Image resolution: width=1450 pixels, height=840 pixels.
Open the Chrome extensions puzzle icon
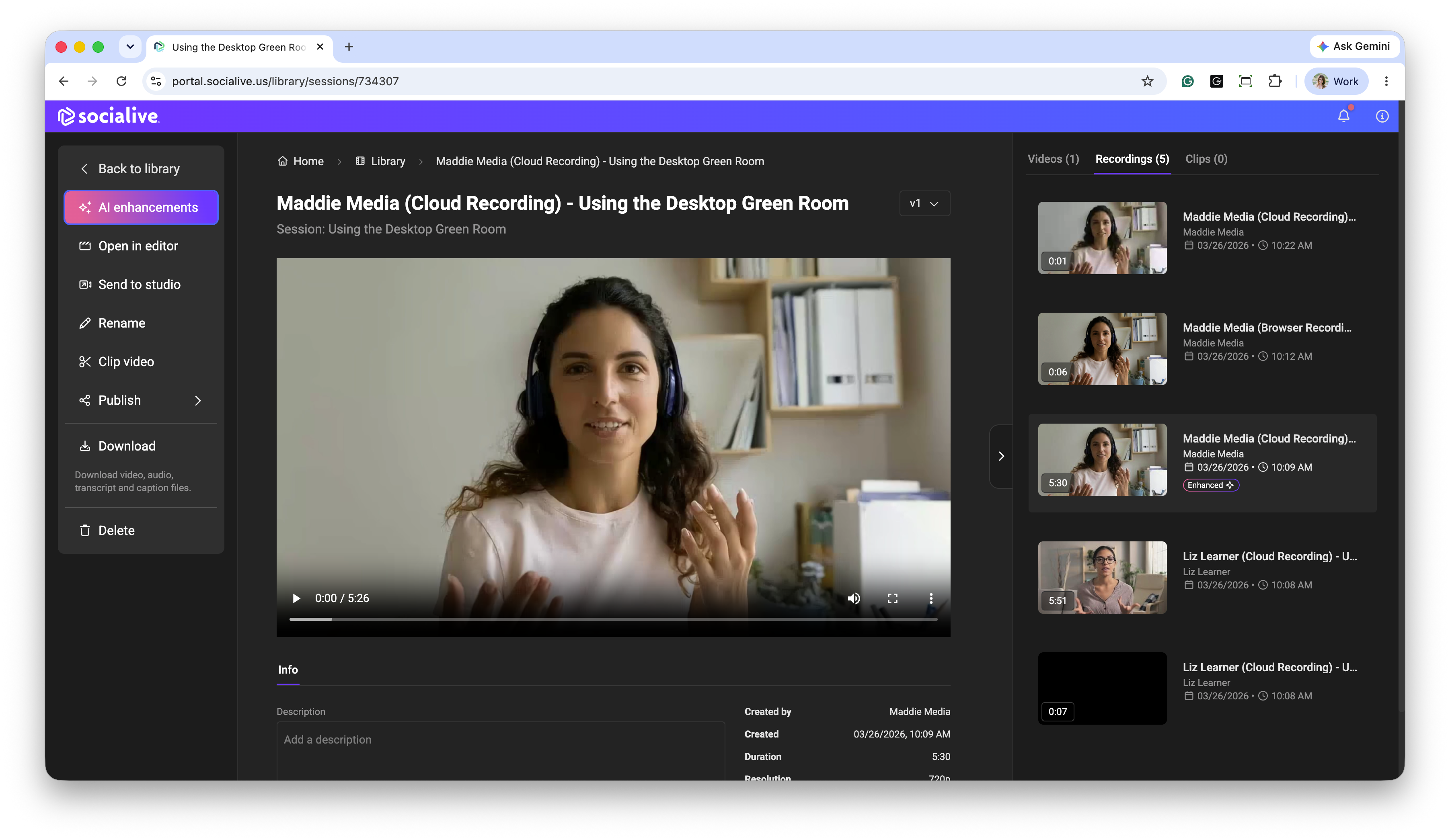tap(1275, 81)
